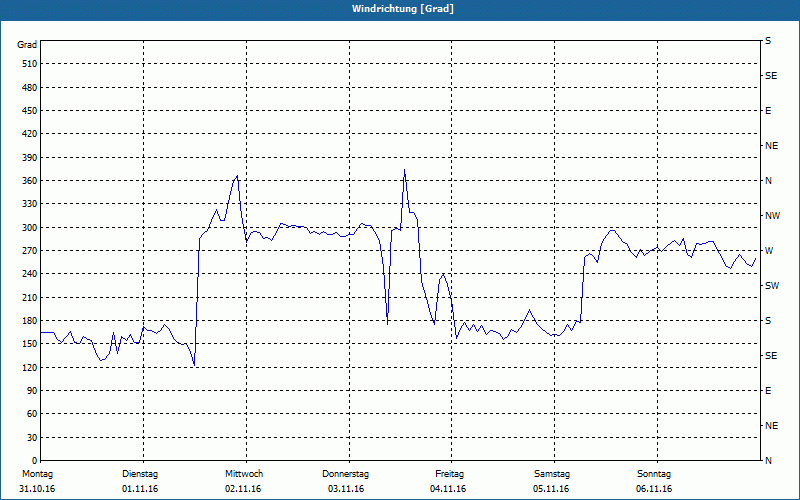Click the 510 value on the Grad axis
The image size is (800, 500).
click(x=30, y=64)
